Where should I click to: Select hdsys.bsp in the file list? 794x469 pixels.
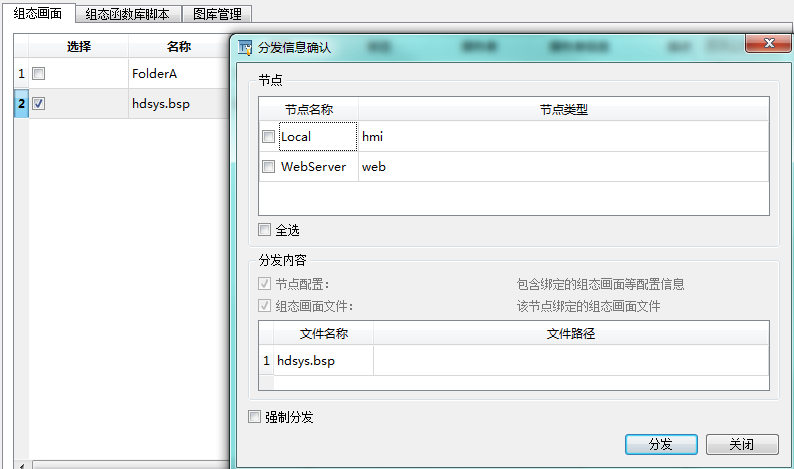(x=323, y=361)
